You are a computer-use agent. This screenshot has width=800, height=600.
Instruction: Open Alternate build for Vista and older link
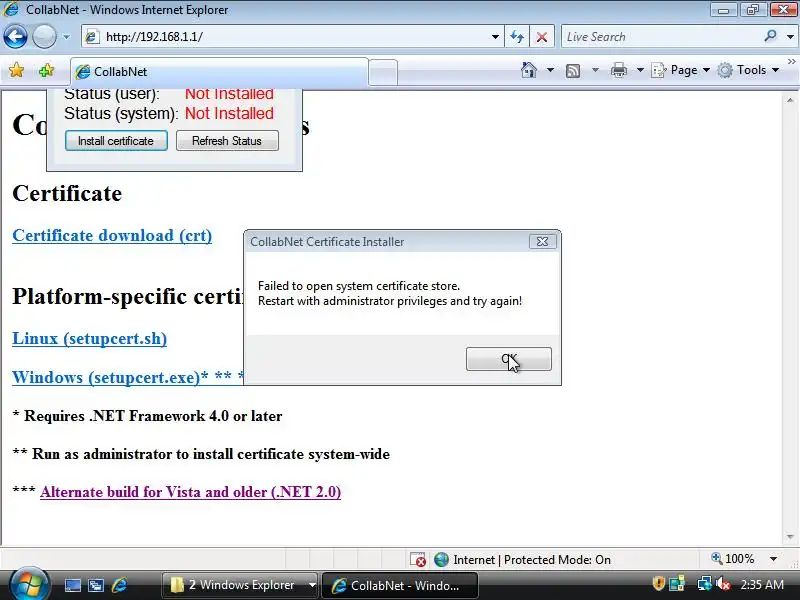(x=190, y=492)
